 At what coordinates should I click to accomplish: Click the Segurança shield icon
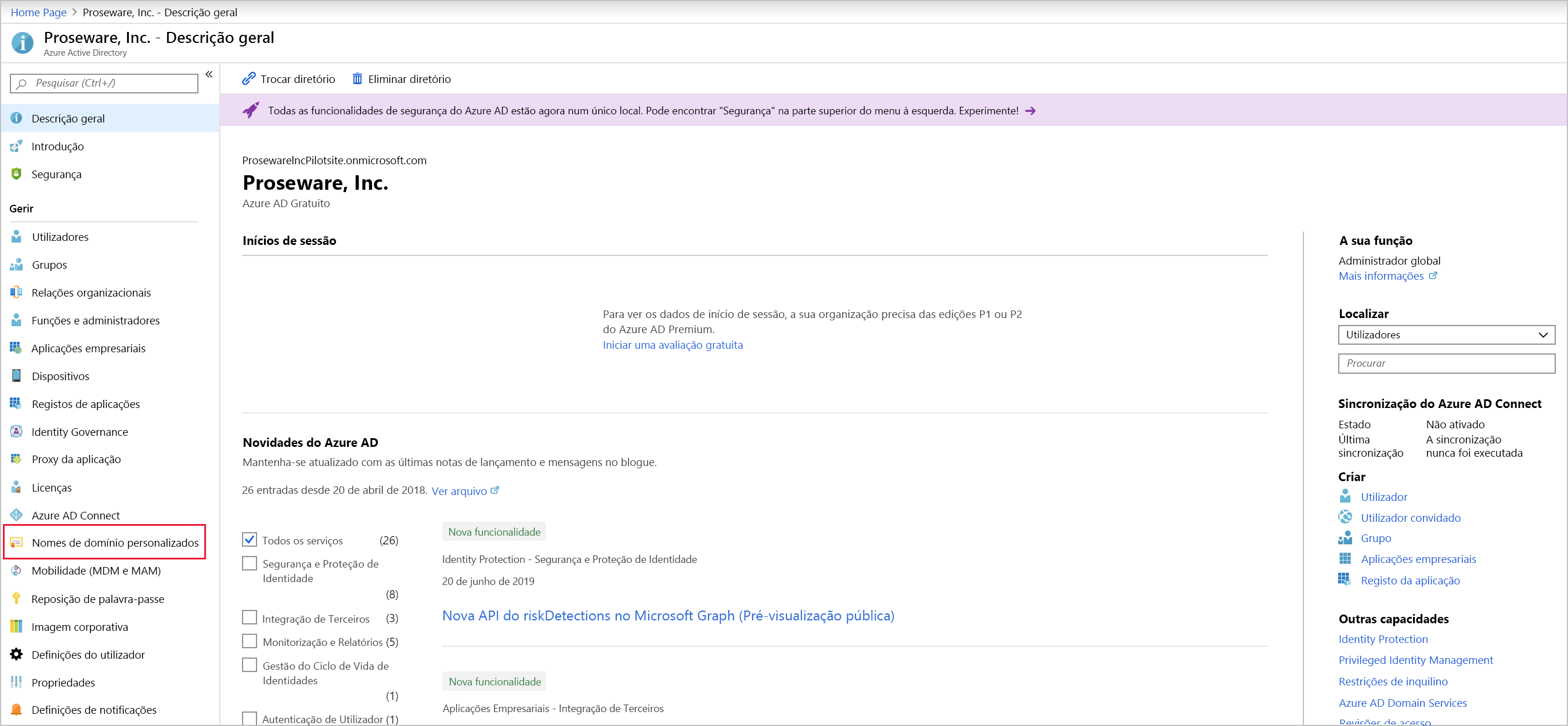pos(16,174)
